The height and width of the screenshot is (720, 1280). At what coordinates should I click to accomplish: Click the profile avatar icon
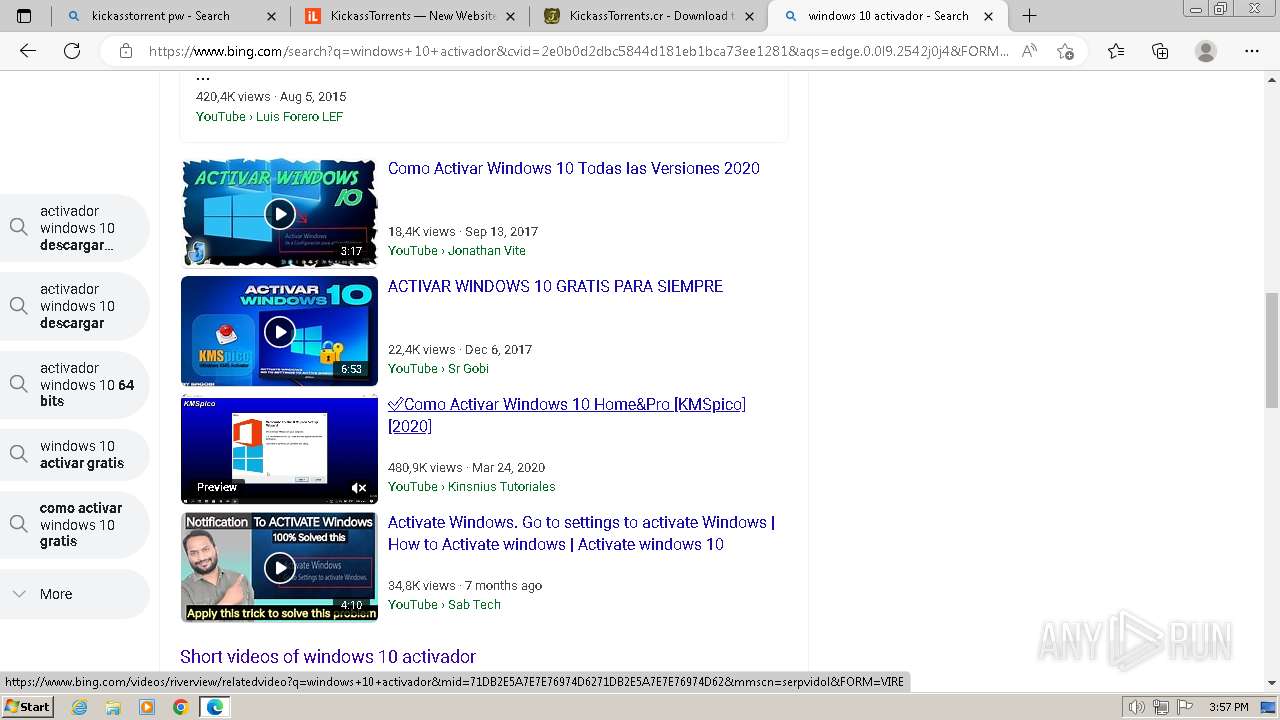pyautogui.click(x=1206, y=51)
